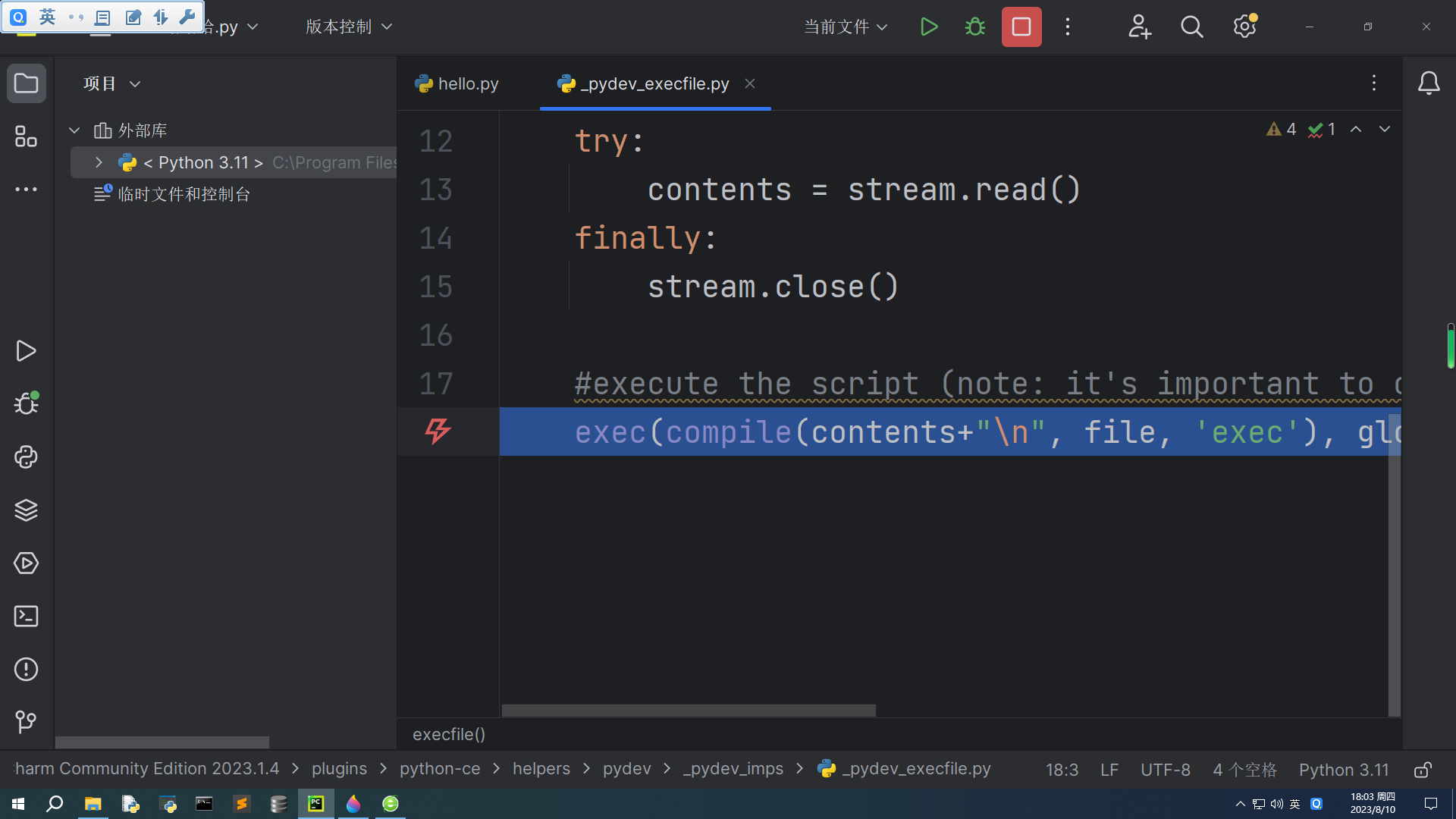Image resolution: width=1456 pixels, height=819 pixels.
Task: Open Windows taskbar search
Action: click(x=55, y=804)
